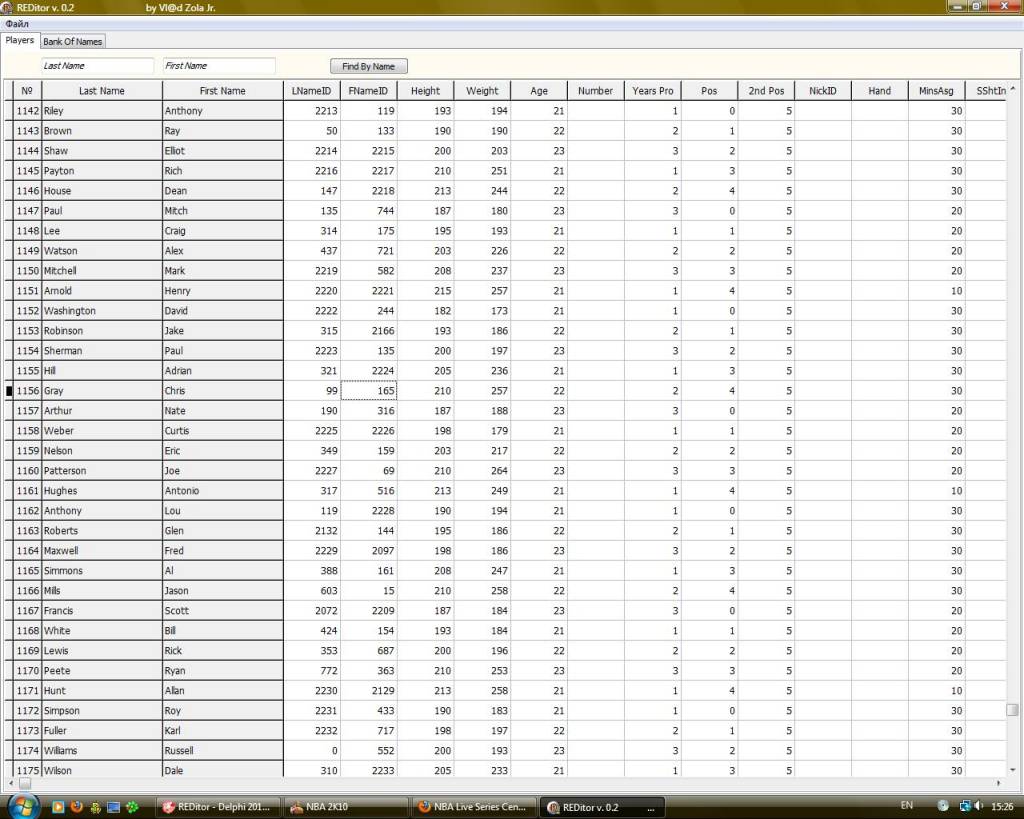Click the Windows Start orb

pos(24,806)
